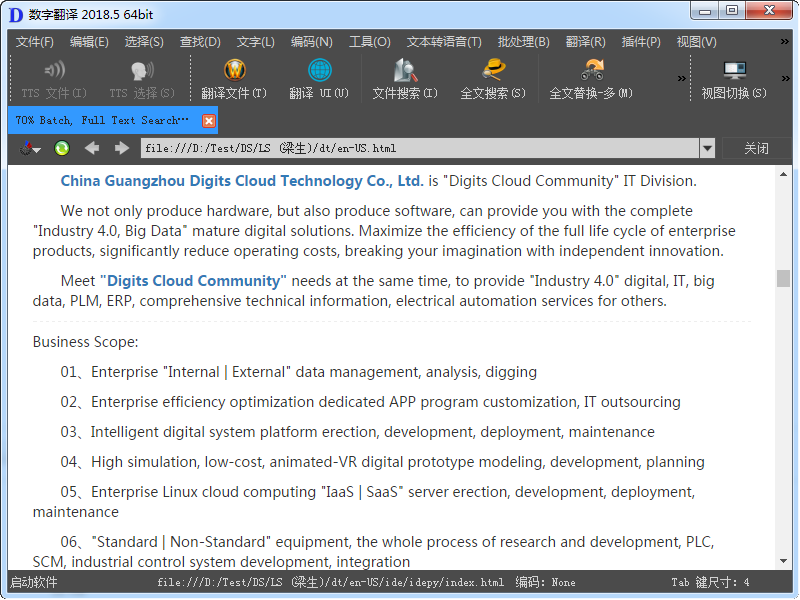Open 全文搜索 (Full Text Search) tool

tap(492, 71)
